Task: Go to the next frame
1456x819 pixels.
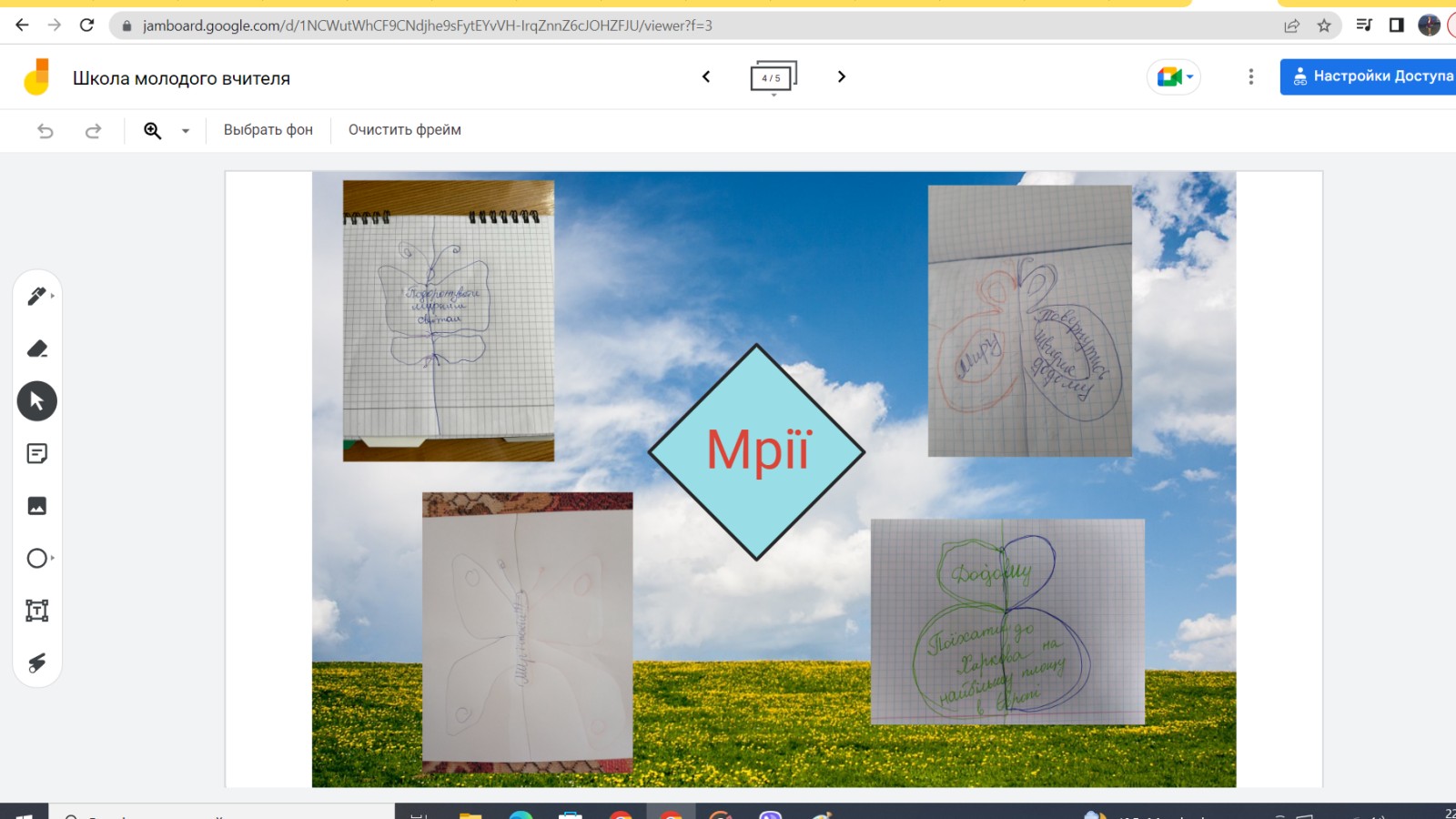Action: tap(842, 76)
